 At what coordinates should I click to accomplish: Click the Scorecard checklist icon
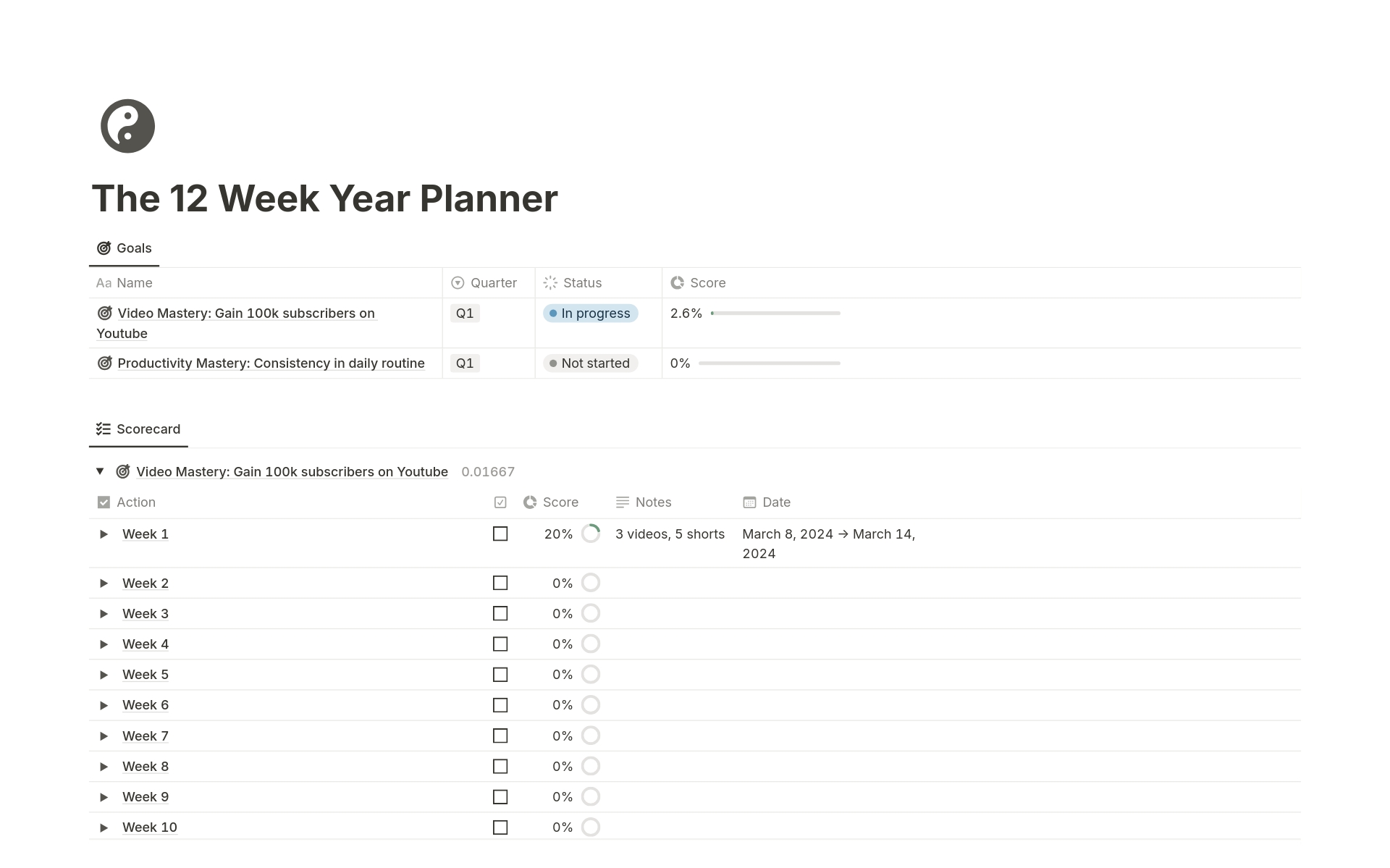tap(103, 428)
